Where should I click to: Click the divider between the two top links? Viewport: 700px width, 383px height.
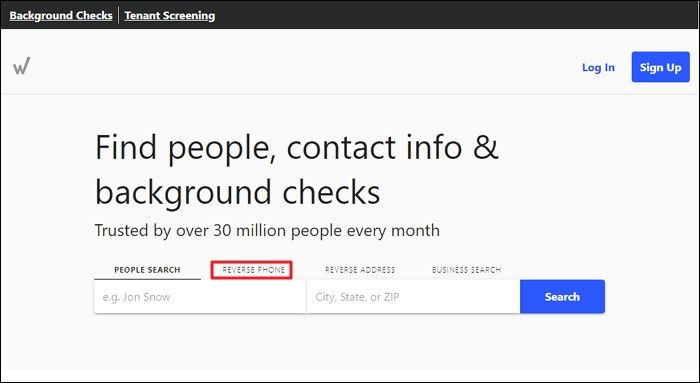pyautogui.click(x=118, y=15)
